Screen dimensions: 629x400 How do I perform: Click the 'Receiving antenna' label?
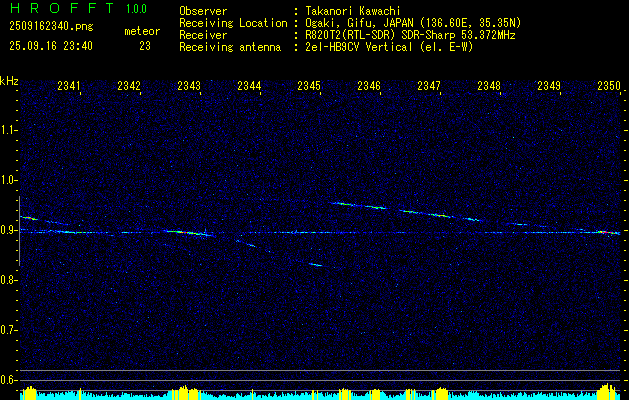[230, 47]
